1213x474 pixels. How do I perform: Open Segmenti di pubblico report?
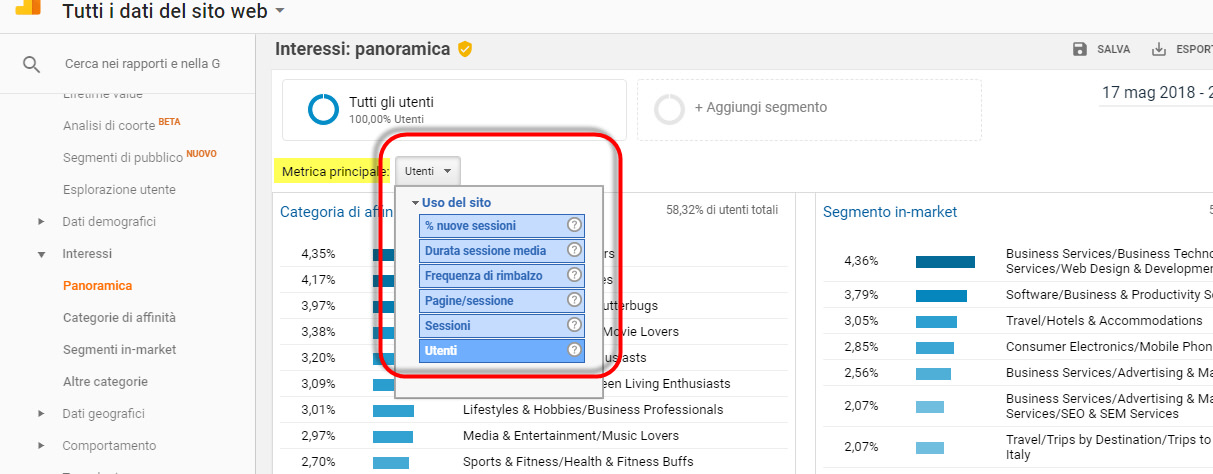(x=123, y=157)
